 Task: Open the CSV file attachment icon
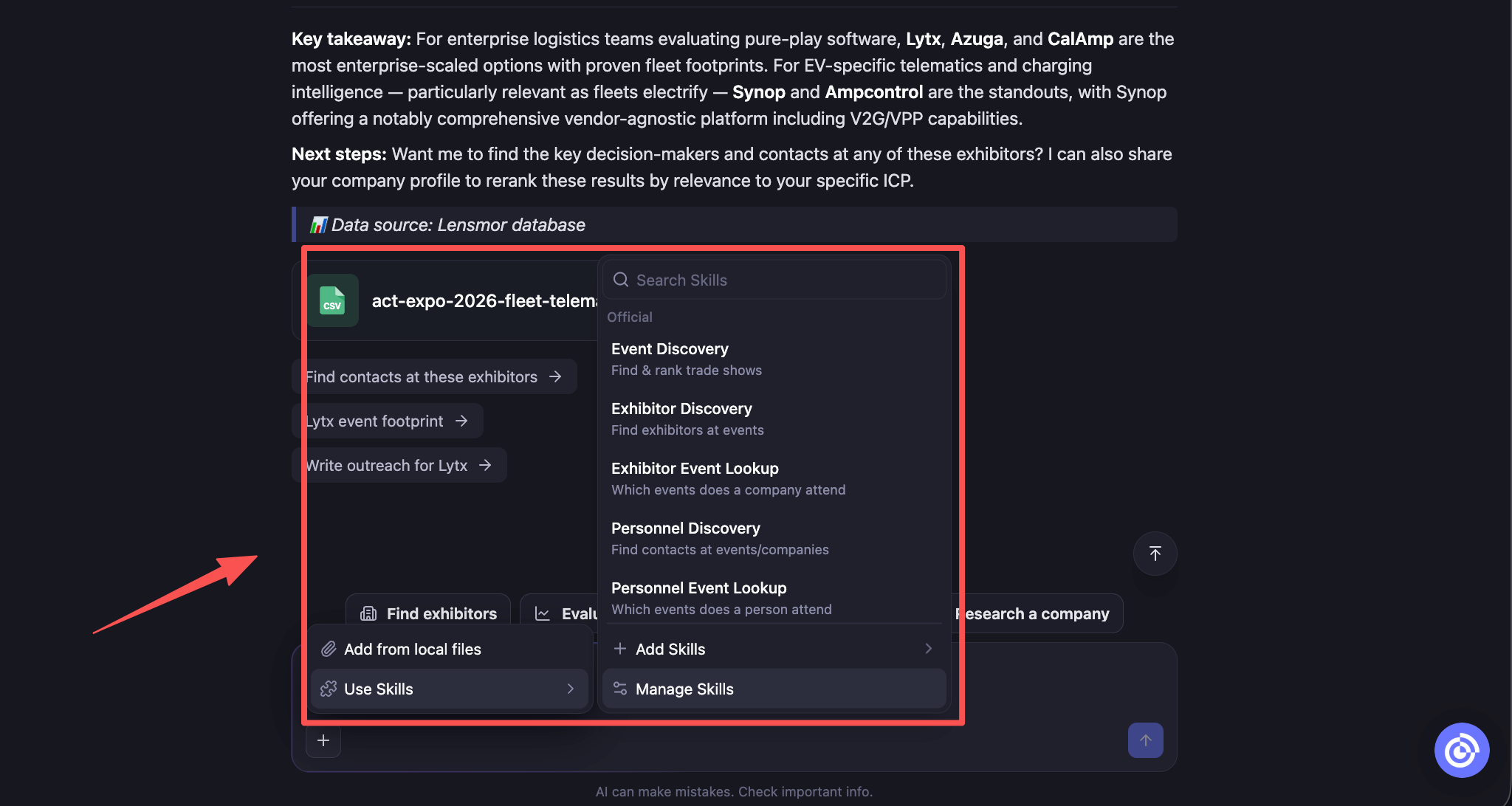point(332,300)
